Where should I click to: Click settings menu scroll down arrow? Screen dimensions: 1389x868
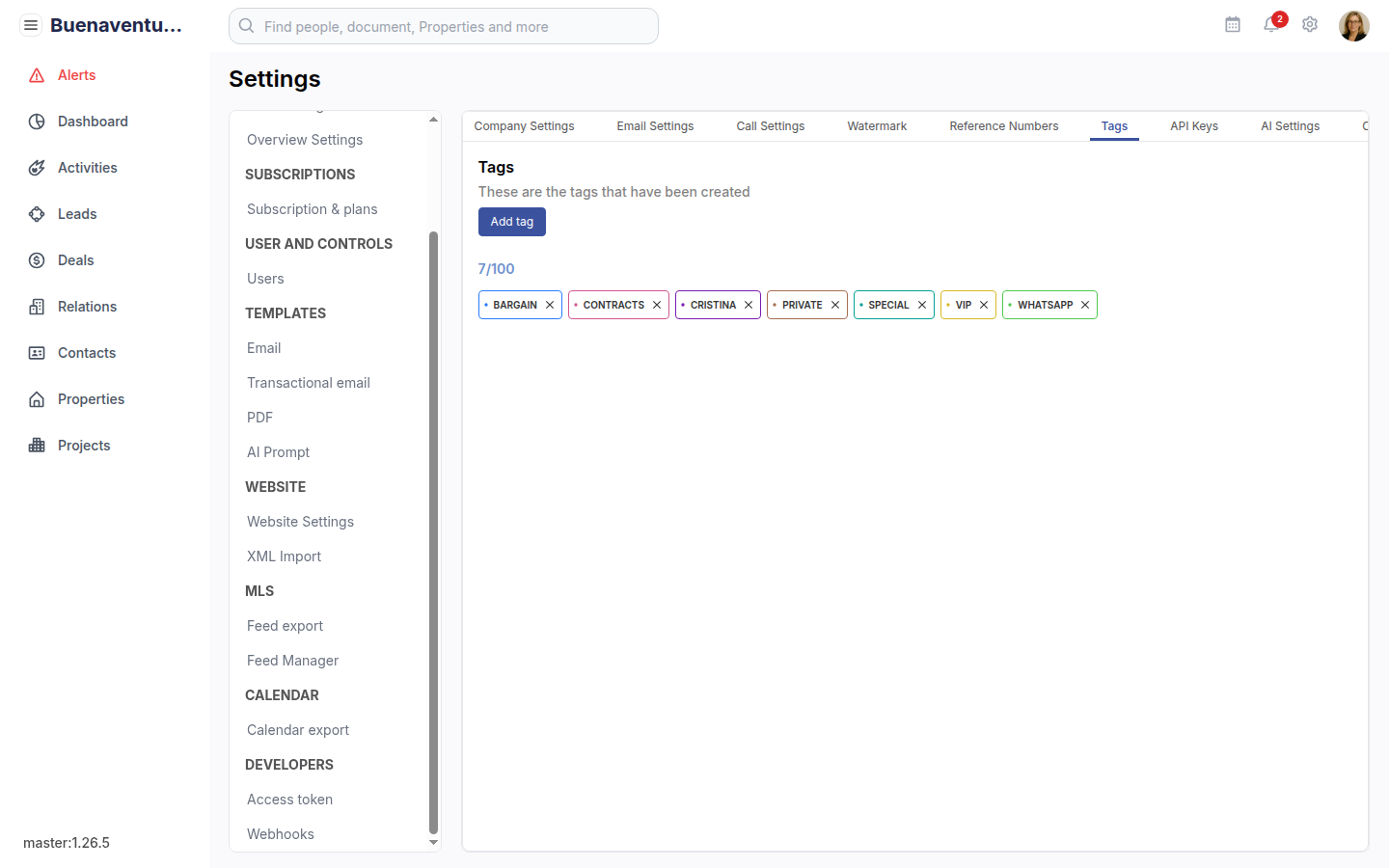tap(433, 843)
